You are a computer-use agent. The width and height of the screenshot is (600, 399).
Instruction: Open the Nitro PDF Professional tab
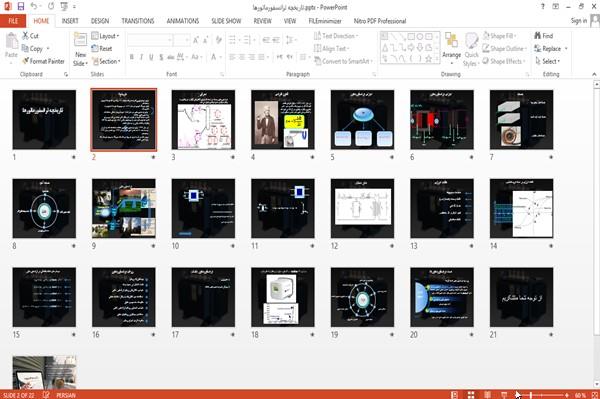point(380,21)
